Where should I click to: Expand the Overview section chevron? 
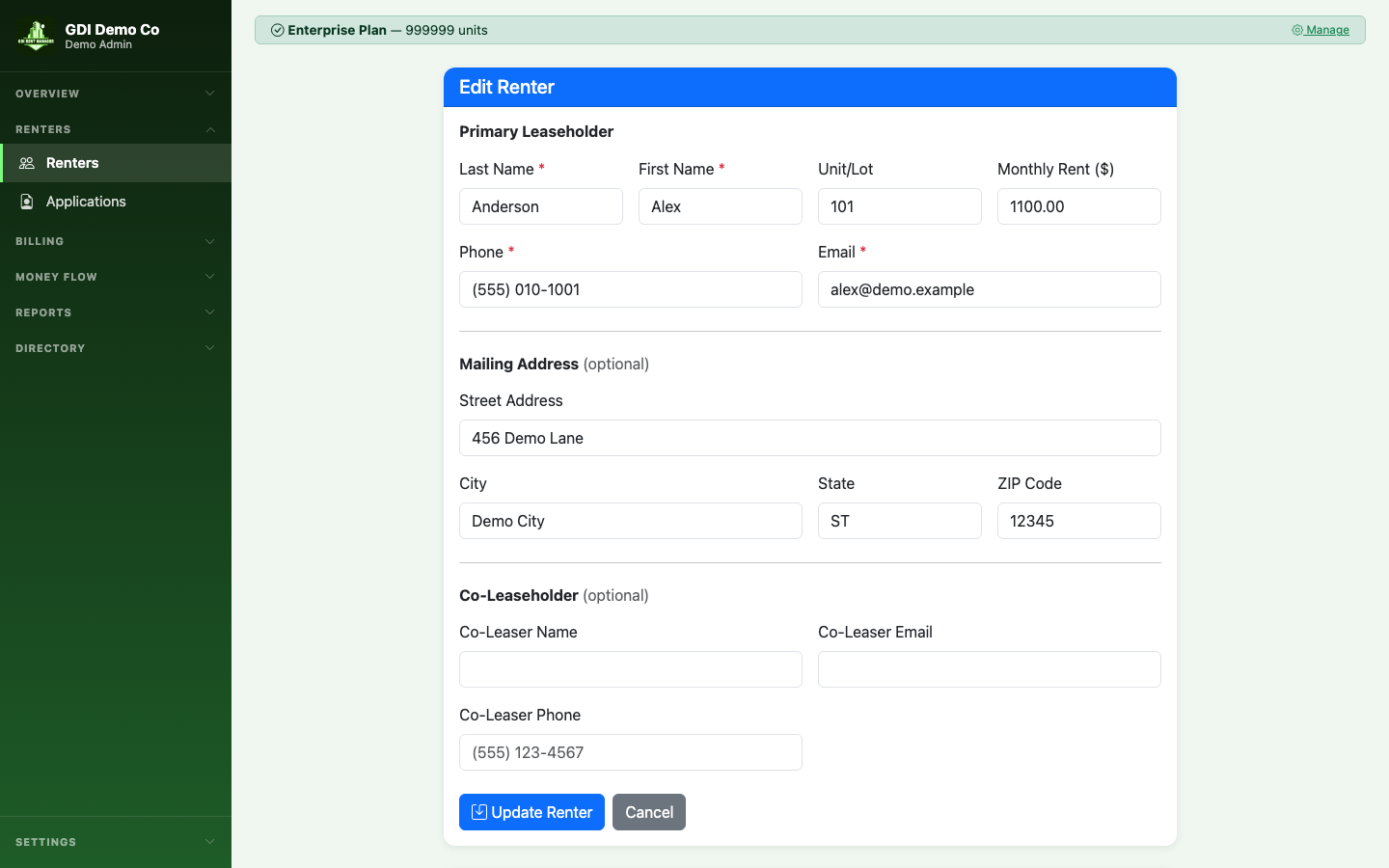click(210, 94)
